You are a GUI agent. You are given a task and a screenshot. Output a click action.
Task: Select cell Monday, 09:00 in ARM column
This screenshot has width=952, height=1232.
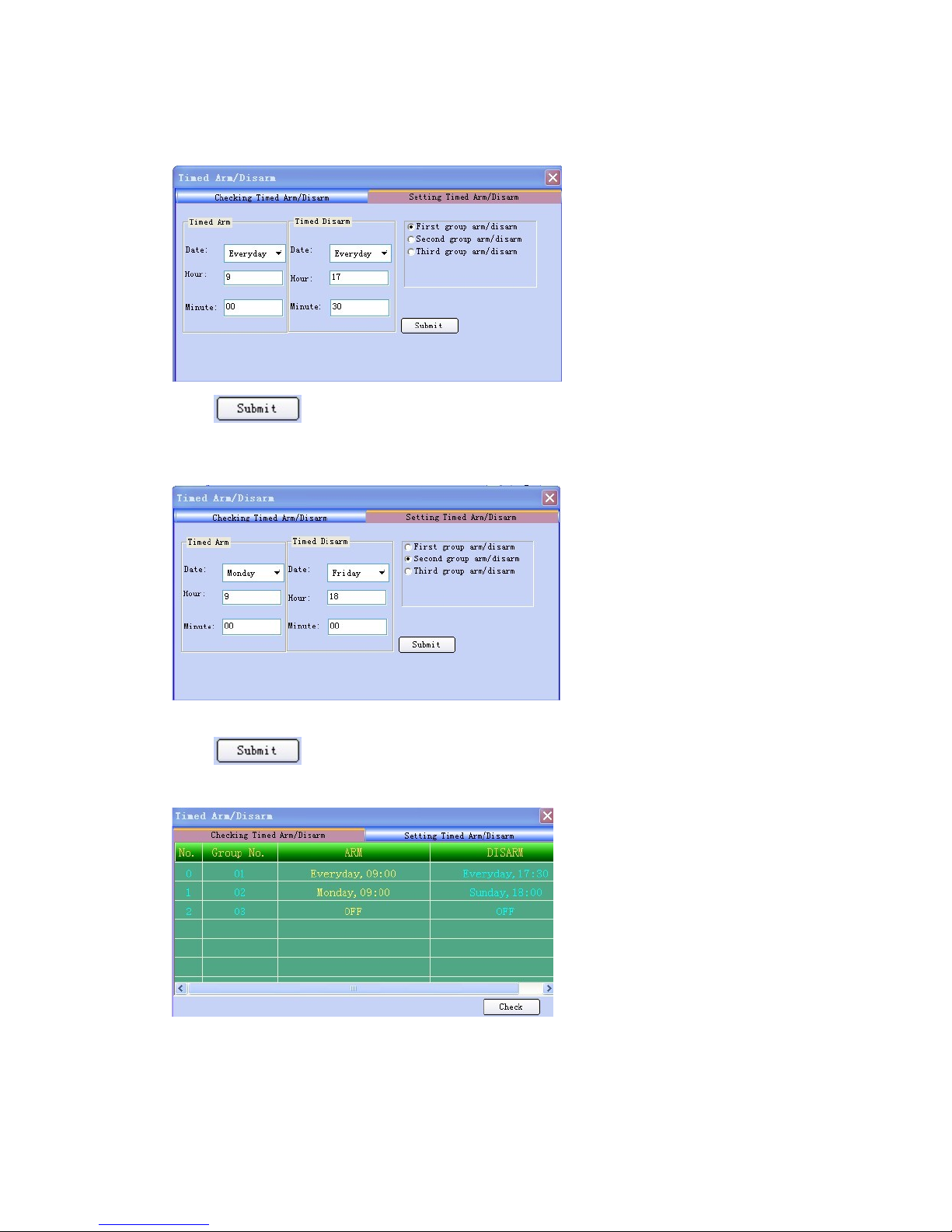pos(354,892)
